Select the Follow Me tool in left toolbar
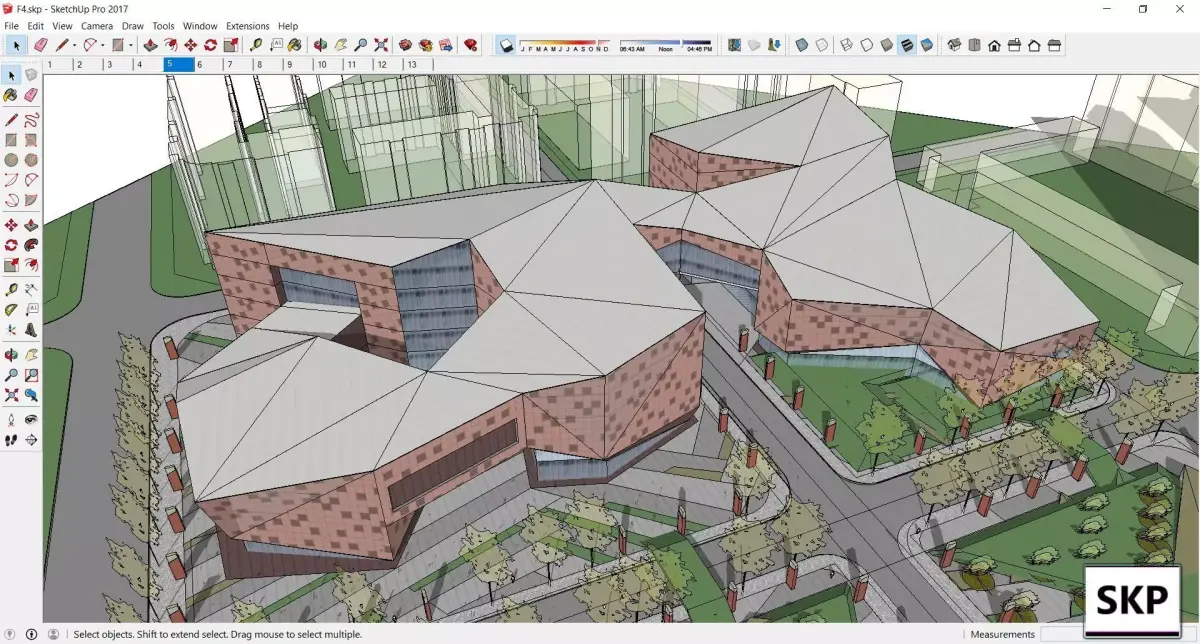1200x644 pixels. tap(32, 245)
